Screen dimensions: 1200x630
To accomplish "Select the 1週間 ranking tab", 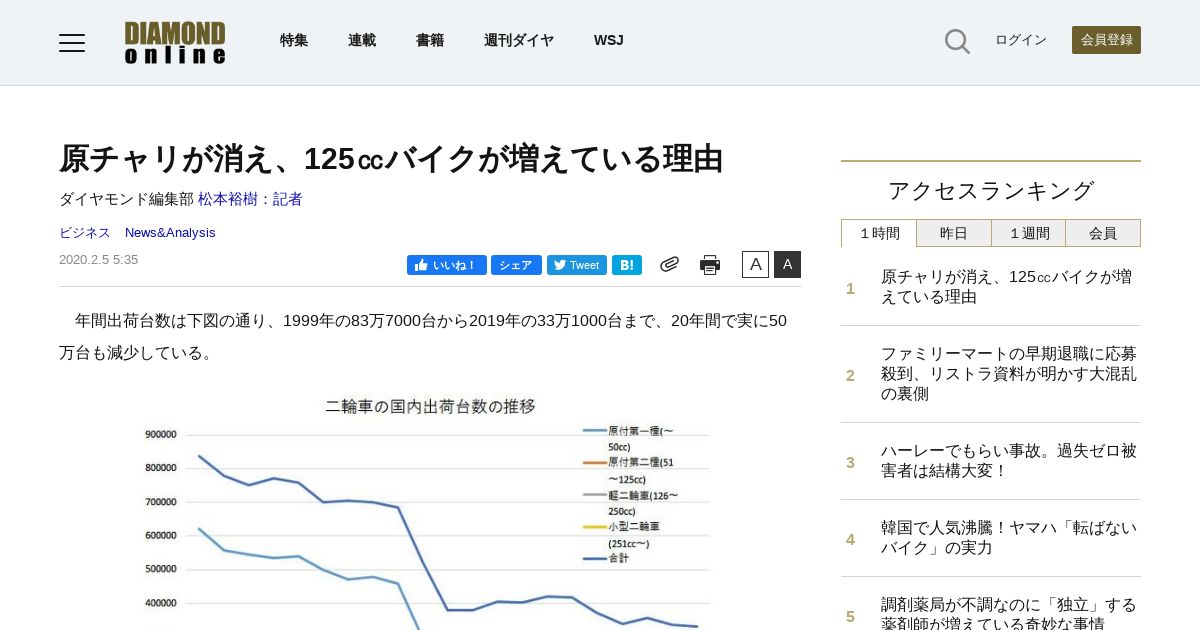I will (x=1029, y=233).
